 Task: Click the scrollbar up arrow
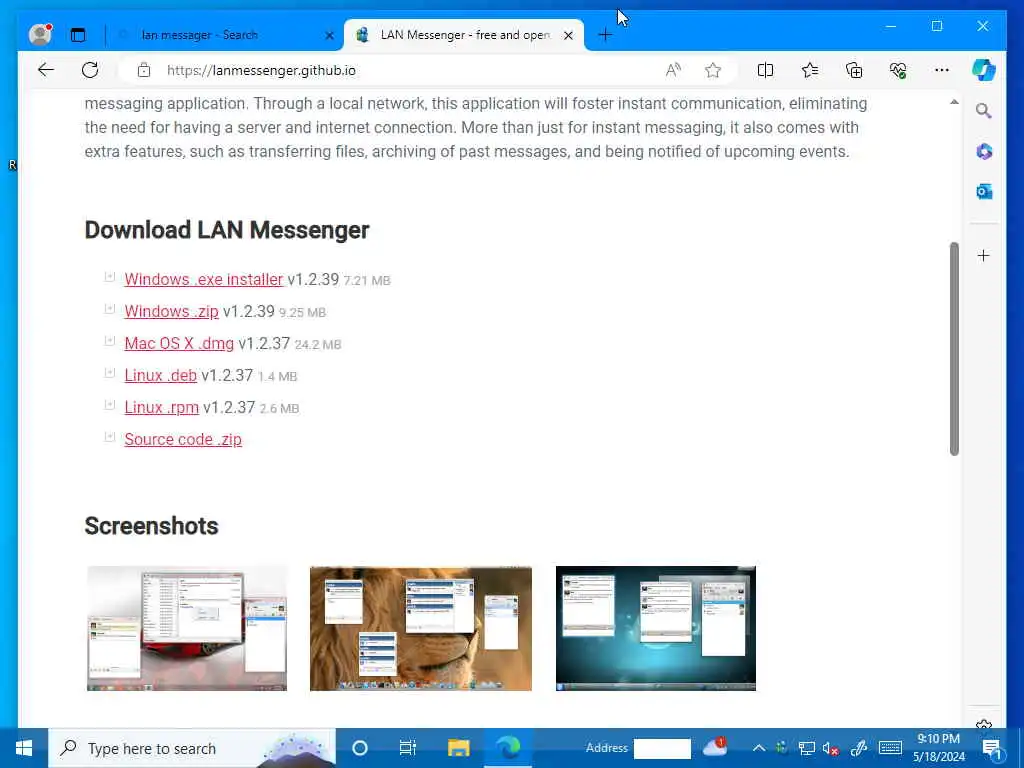point(954,102)
